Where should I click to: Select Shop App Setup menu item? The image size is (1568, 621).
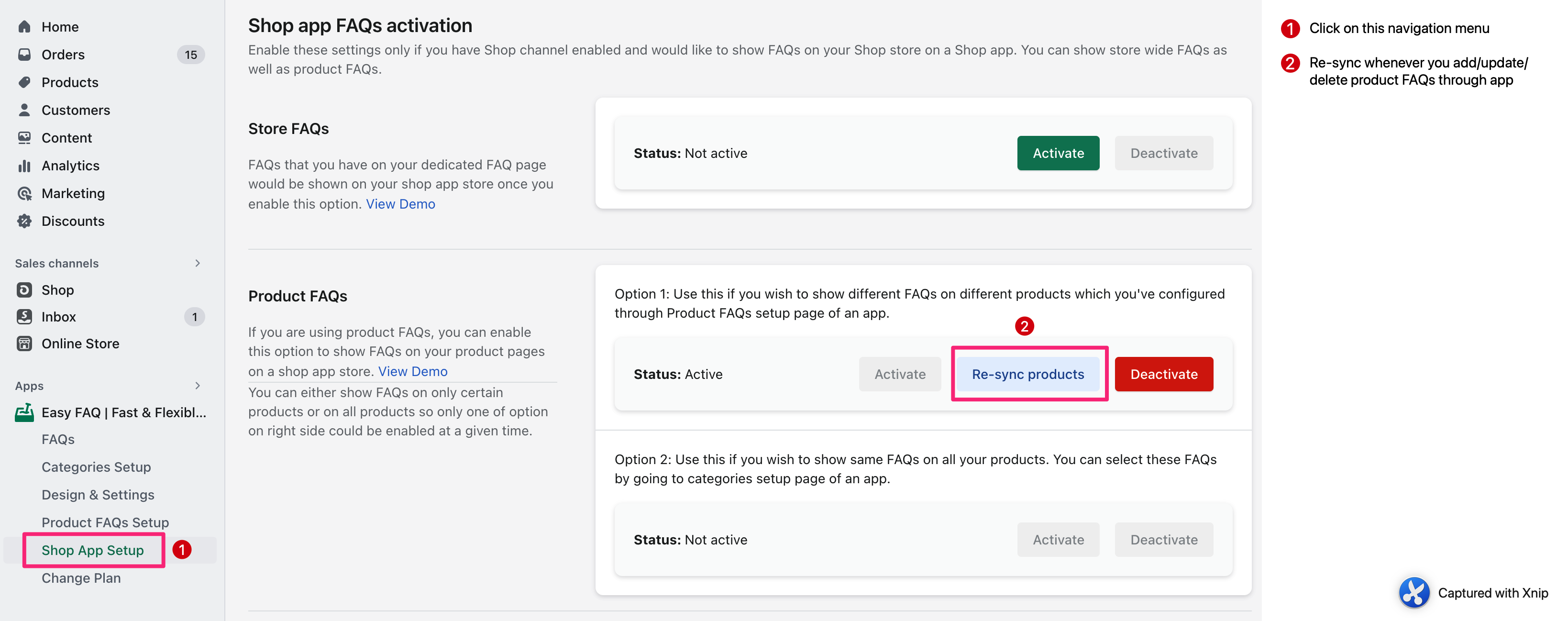click(92, 550)
